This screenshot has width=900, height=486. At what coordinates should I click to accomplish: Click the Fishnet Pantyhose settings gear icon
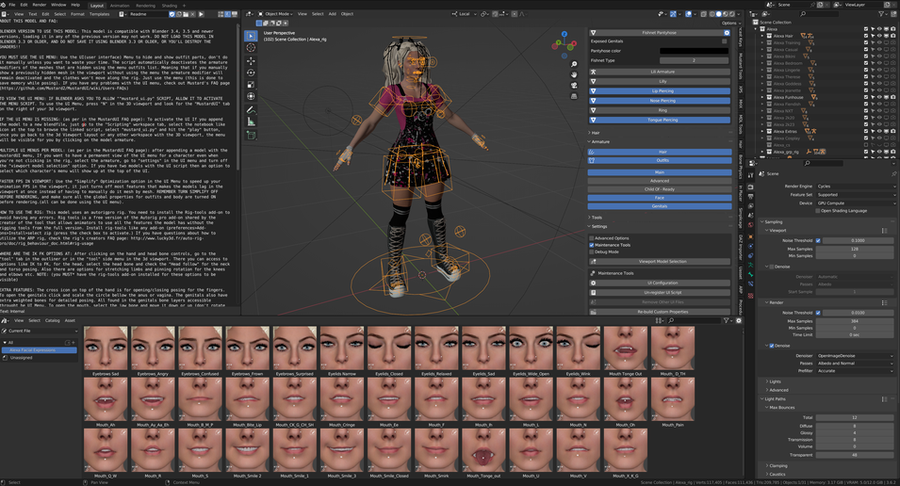727,33
